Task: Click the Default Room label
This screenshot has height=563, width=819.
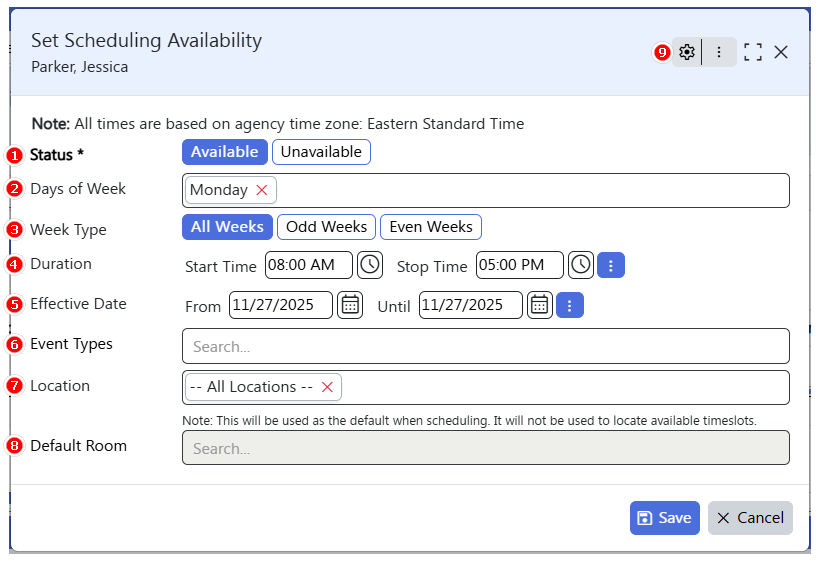Action: click(x=78, y=445)
